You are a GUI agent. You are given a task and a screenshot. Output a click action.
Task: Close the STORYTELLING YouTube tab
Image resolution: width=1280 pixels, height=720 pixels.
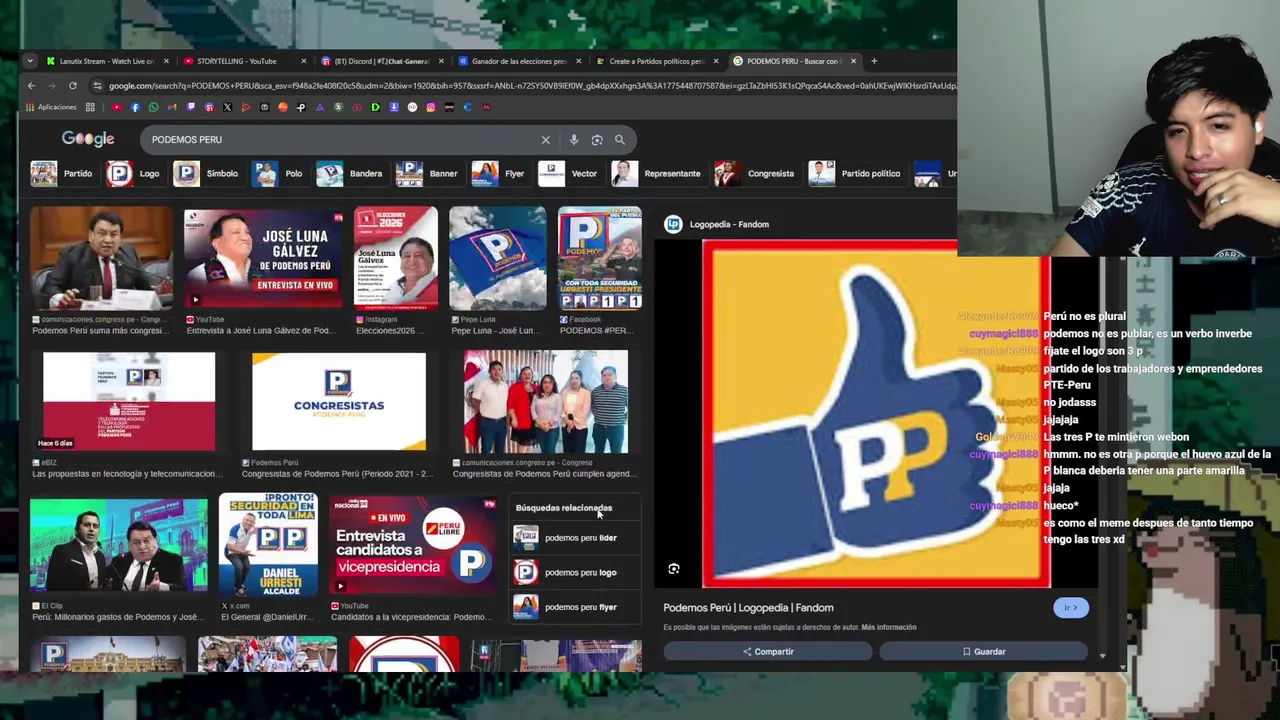point(303,61)
